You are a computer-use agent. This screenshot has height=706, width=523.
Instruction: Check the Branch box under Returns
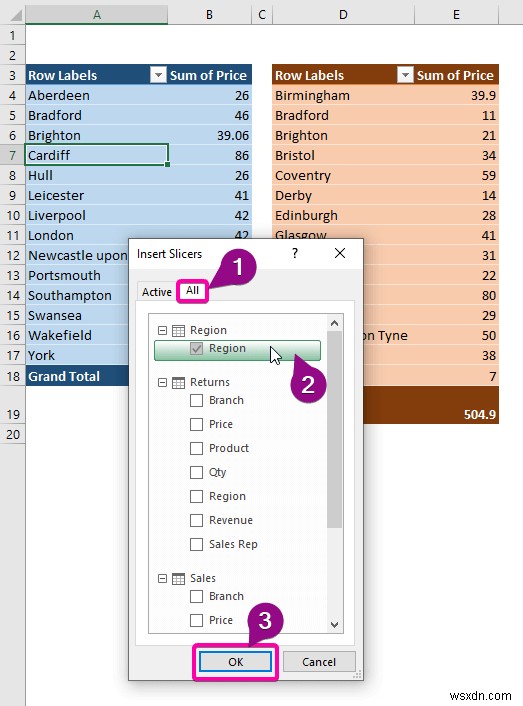(196, 400)
